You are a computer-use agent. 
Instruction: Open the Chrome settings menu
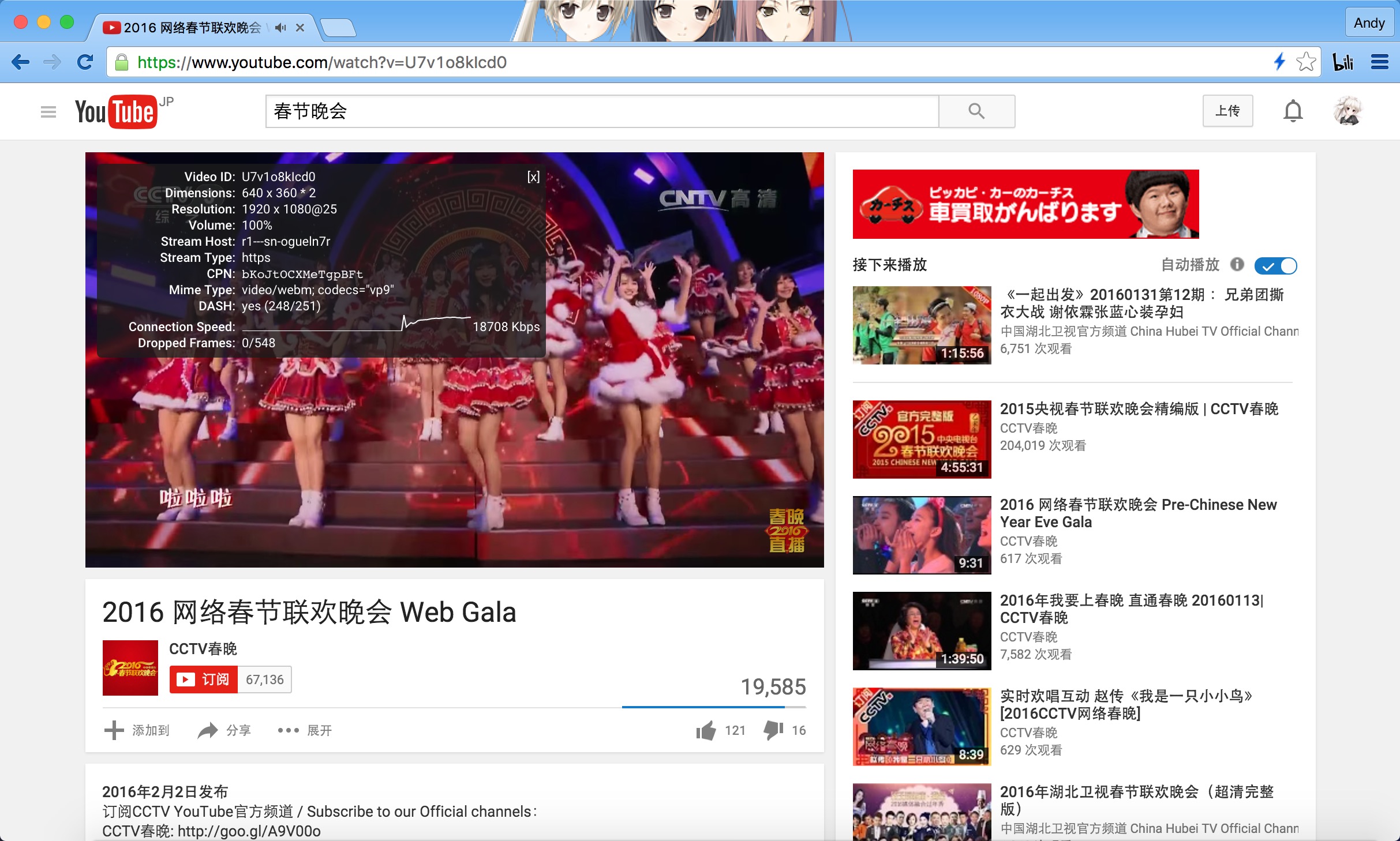tap(1379, 62)
